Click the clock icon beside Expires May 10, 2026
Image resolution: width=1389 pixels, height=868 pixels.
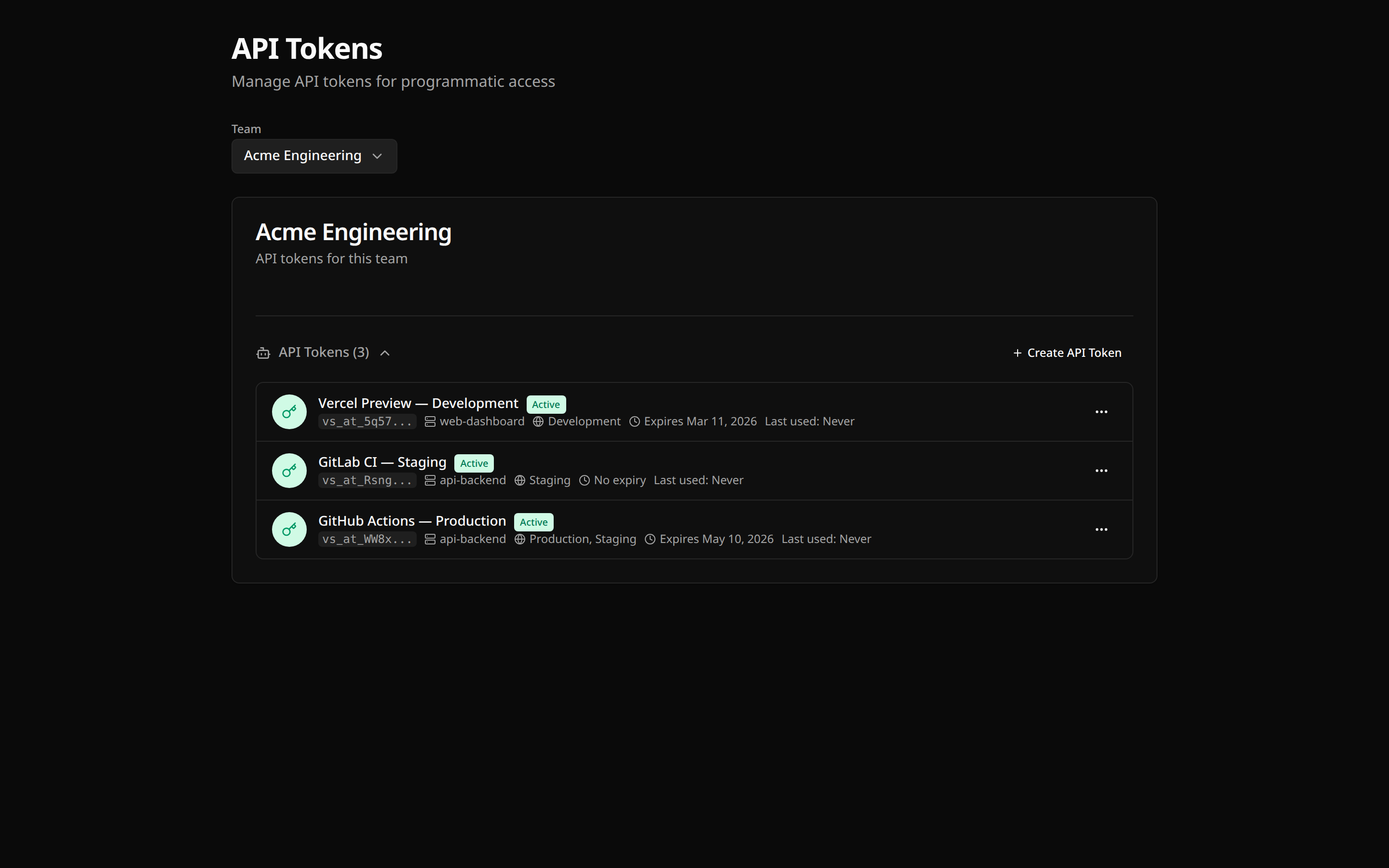pyautogui.click(x=650, y=539)
